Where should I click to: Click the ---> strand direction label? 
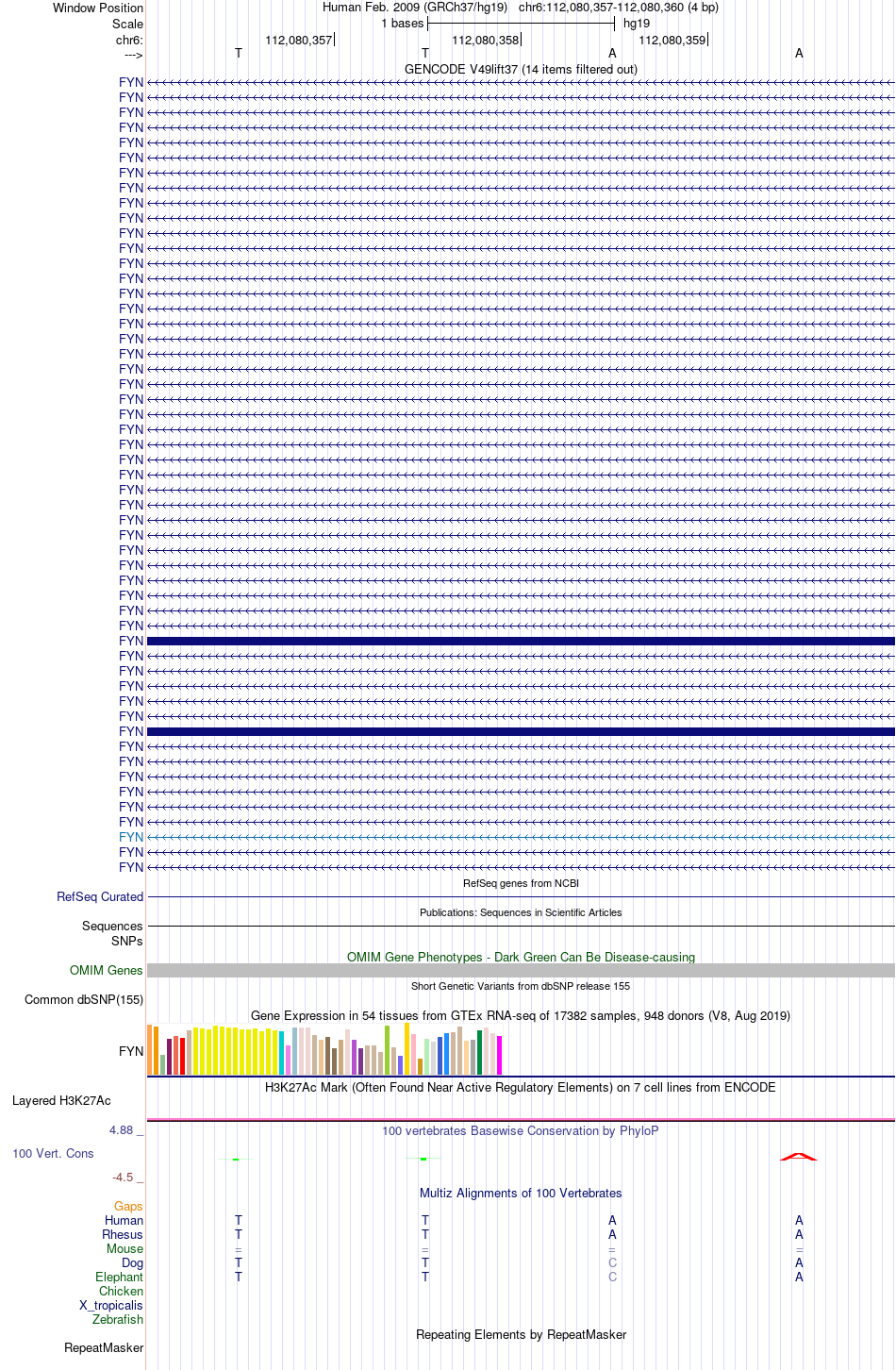(133, 55)
